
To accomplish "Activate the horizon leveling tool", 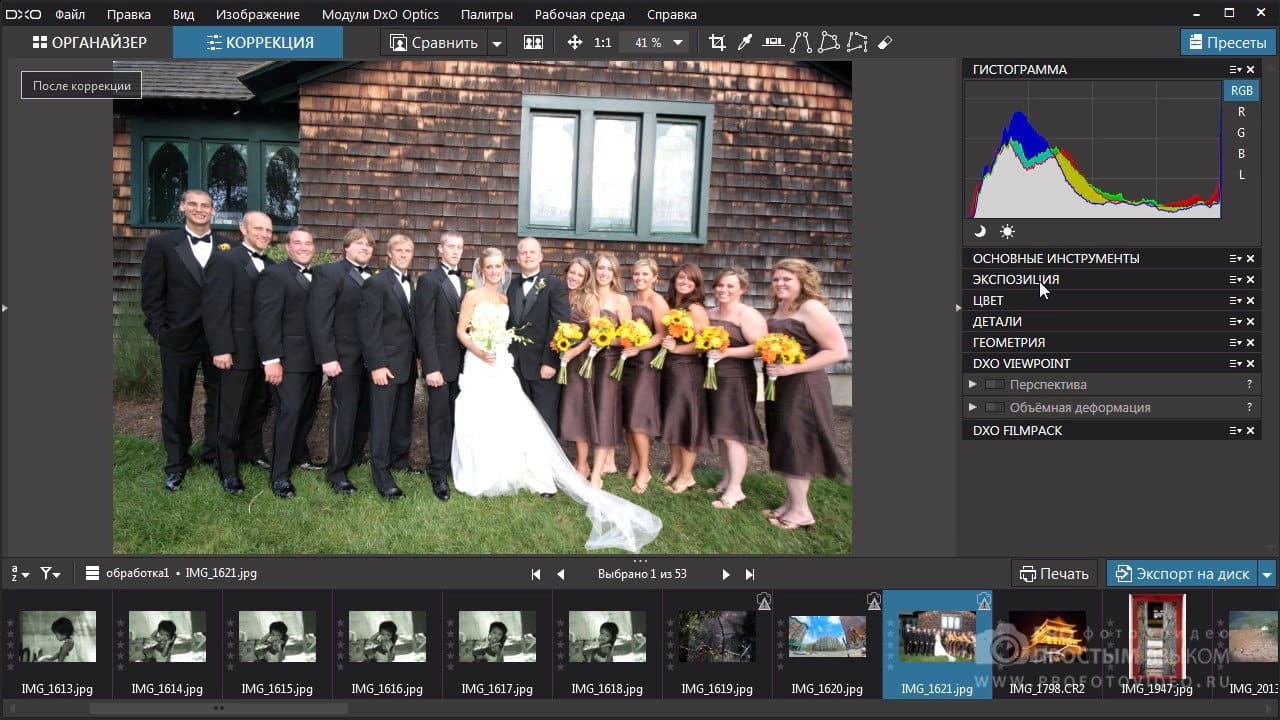I will [773, 43].
